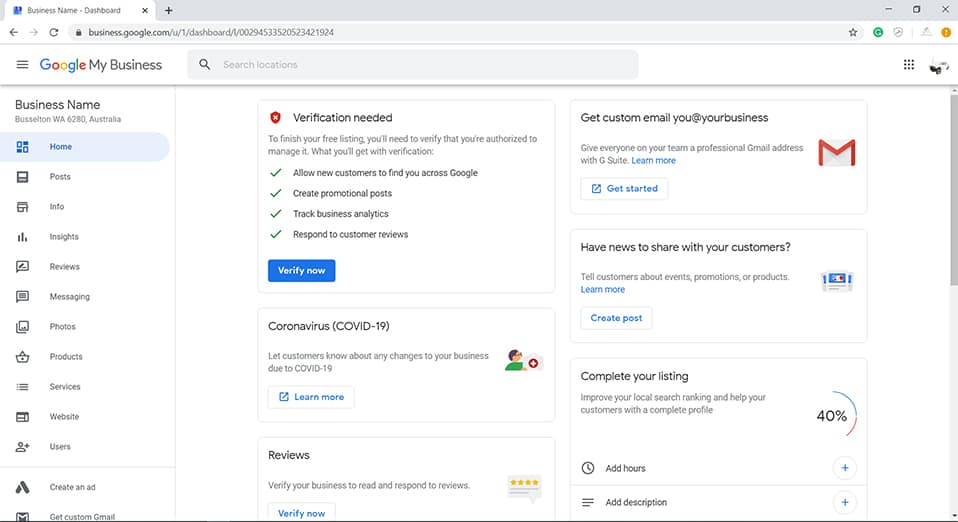The image size is (958, 522).
Task: Click the Products basket icon
Action: coord(23,356)
